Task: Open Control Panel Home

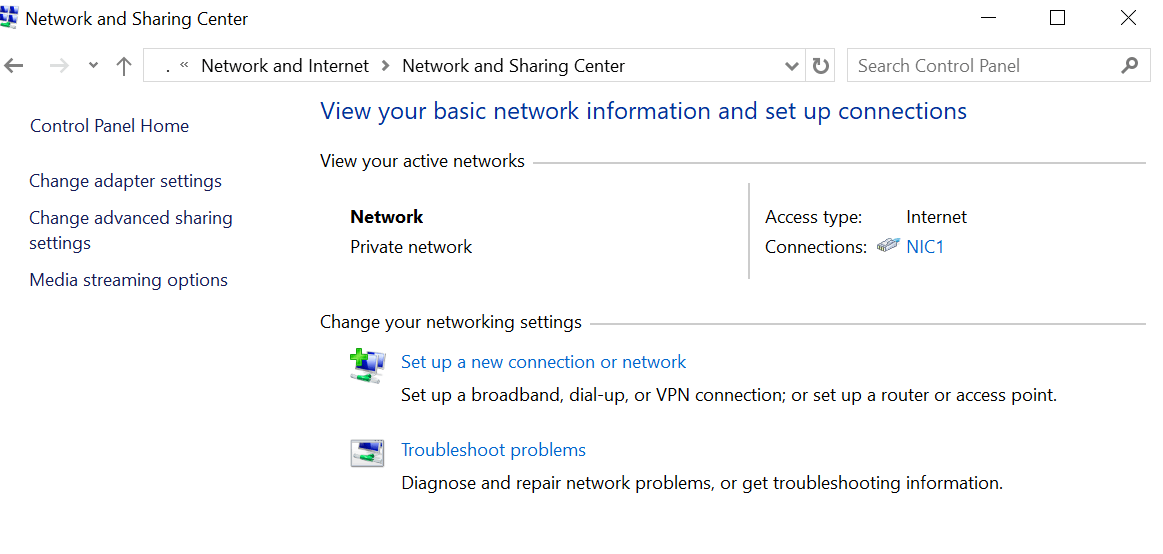Action: (x=109, y=126)
